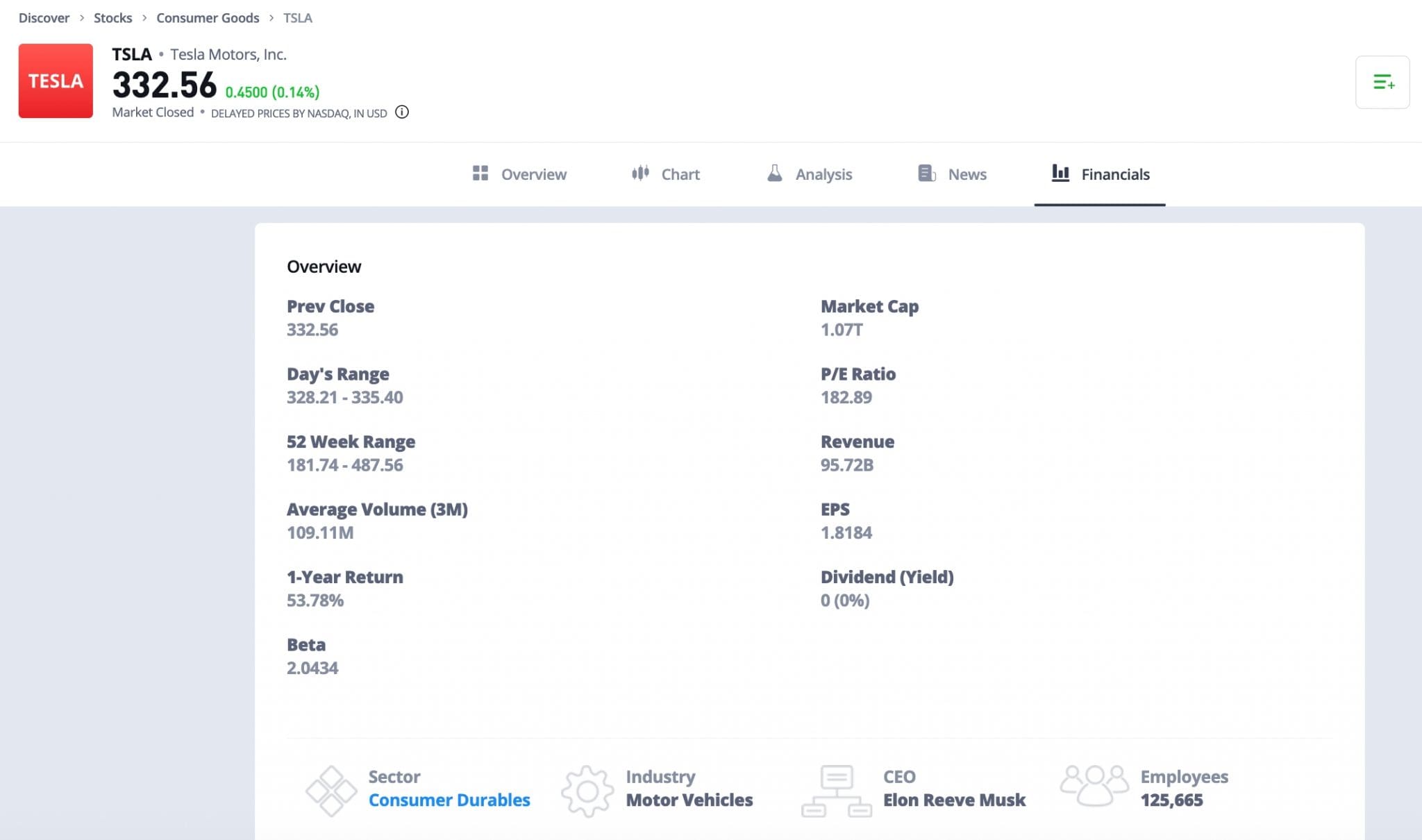This screenshot has height=840, width=1422.
Task: Click the News newspaper icon
Action: pos(926,173)
